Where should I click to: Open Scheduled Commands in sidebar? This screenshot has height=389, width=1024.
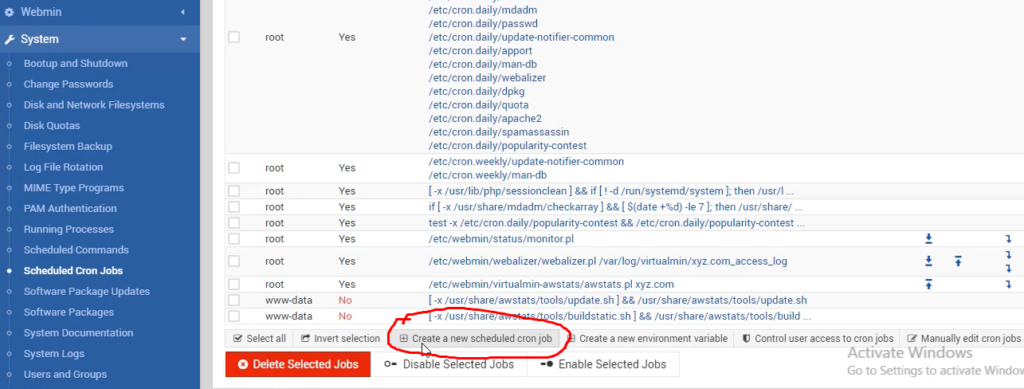(76, 250)
